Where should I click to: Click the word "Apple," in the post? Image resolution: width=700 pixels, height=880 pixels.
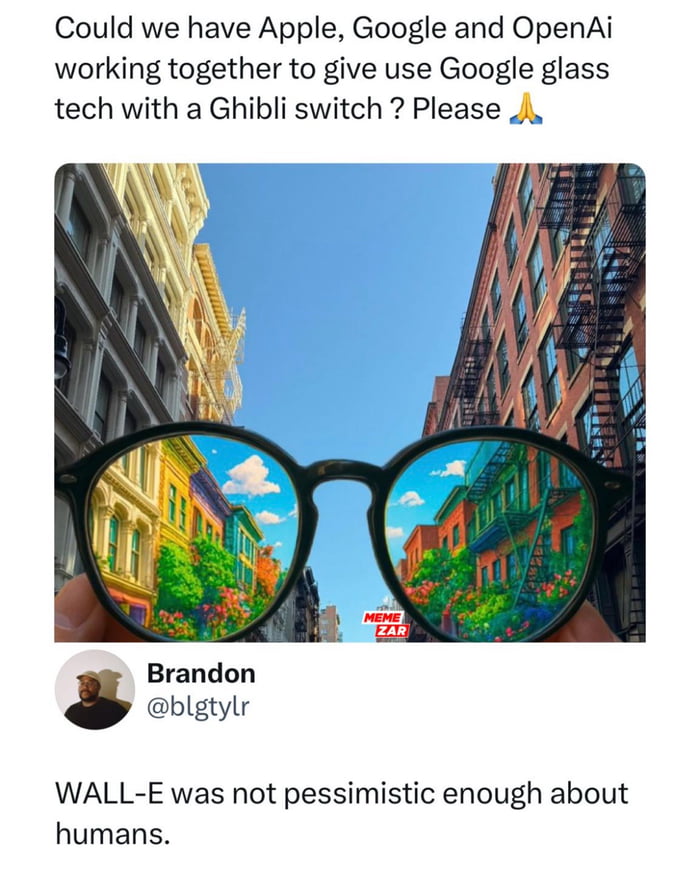tap(300, 30)
